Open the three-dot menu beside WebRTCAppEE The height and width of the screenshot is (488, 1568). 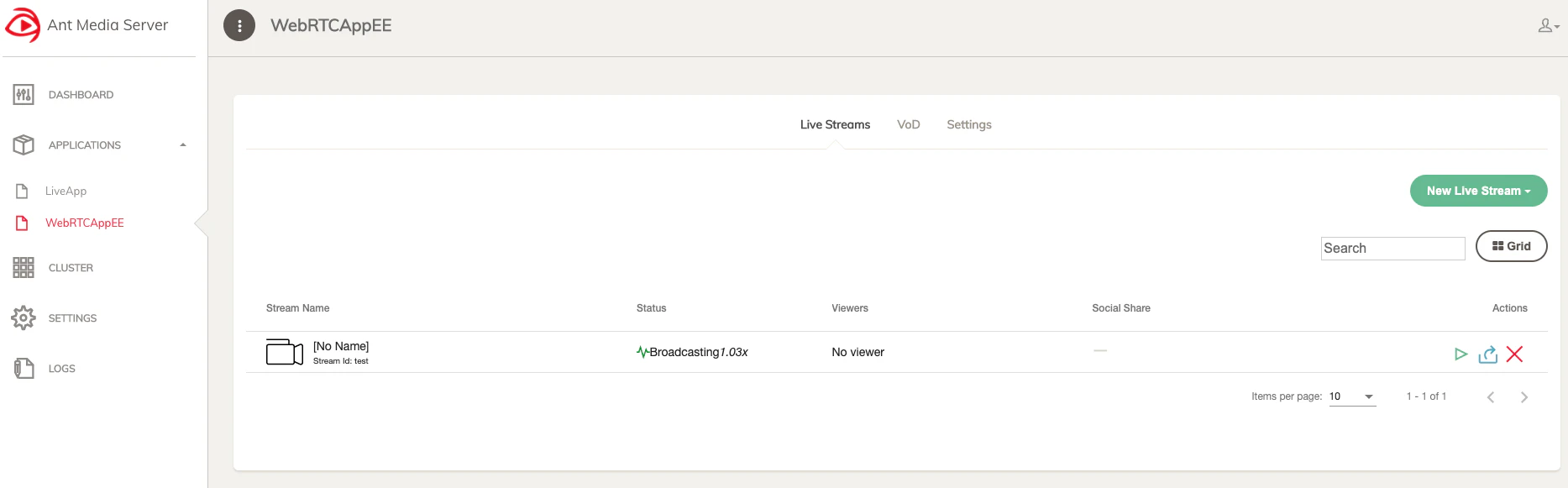(x=239, y=26)
